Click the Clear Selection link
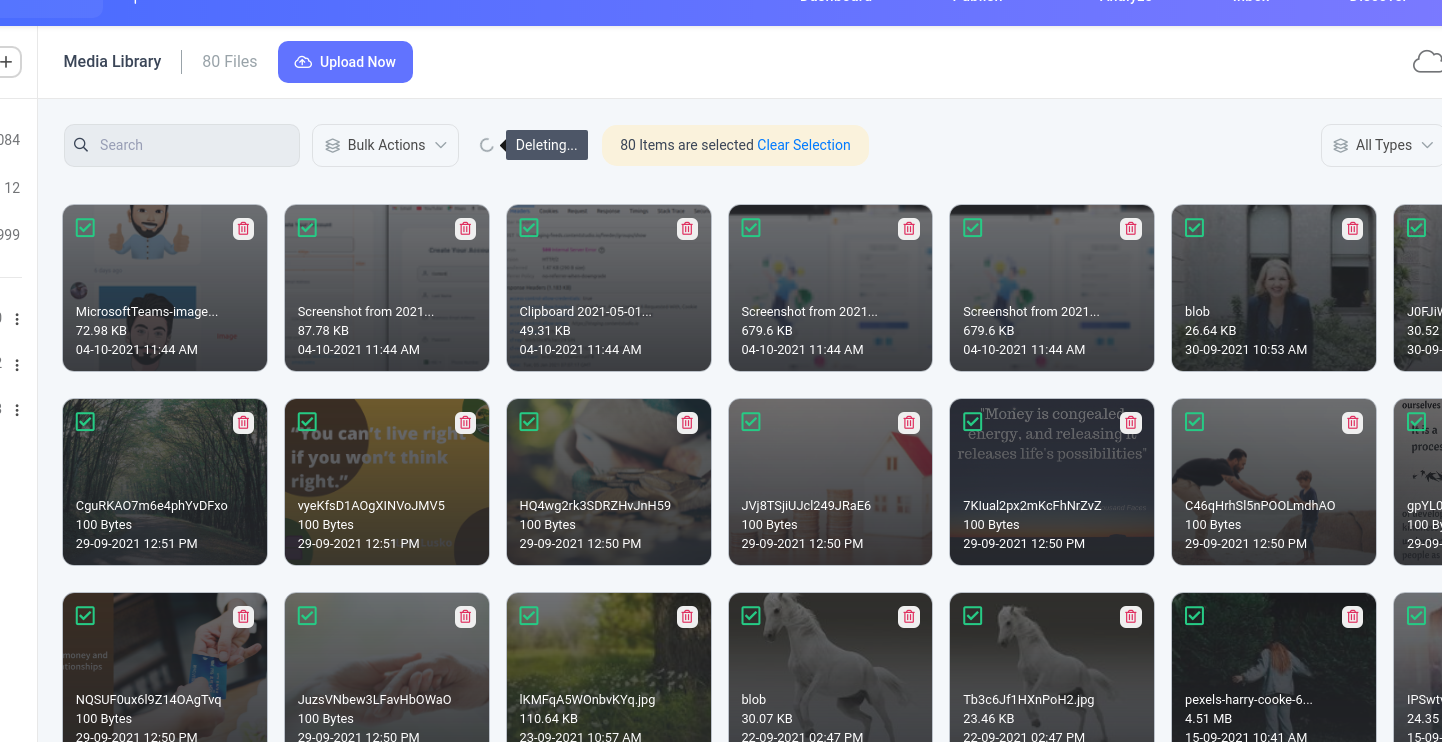This screenshot has height=742, width=1442. (x=804, y=145)
